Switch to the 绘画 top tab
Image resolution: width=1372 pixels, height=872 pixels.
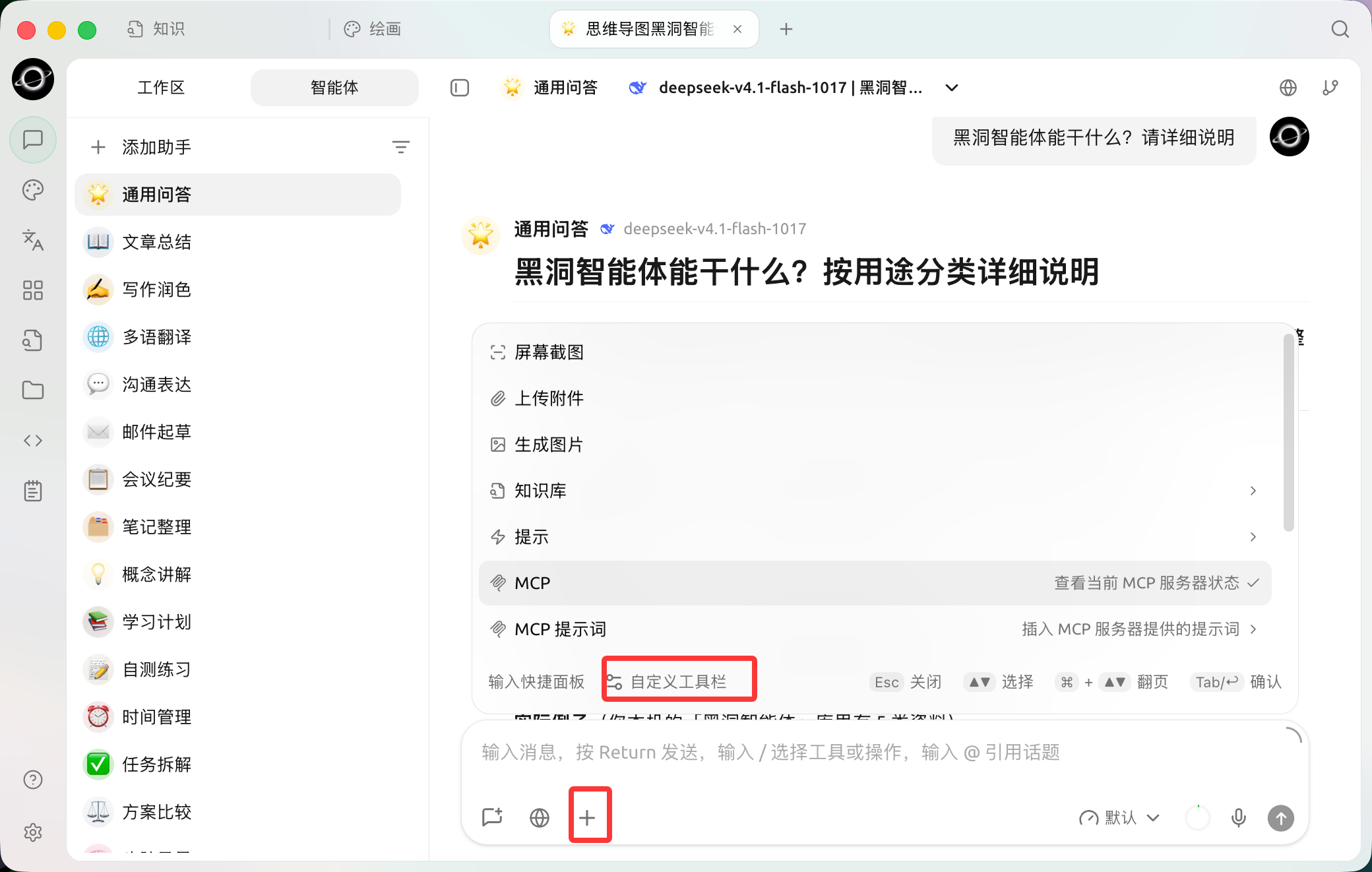point(373,29)
